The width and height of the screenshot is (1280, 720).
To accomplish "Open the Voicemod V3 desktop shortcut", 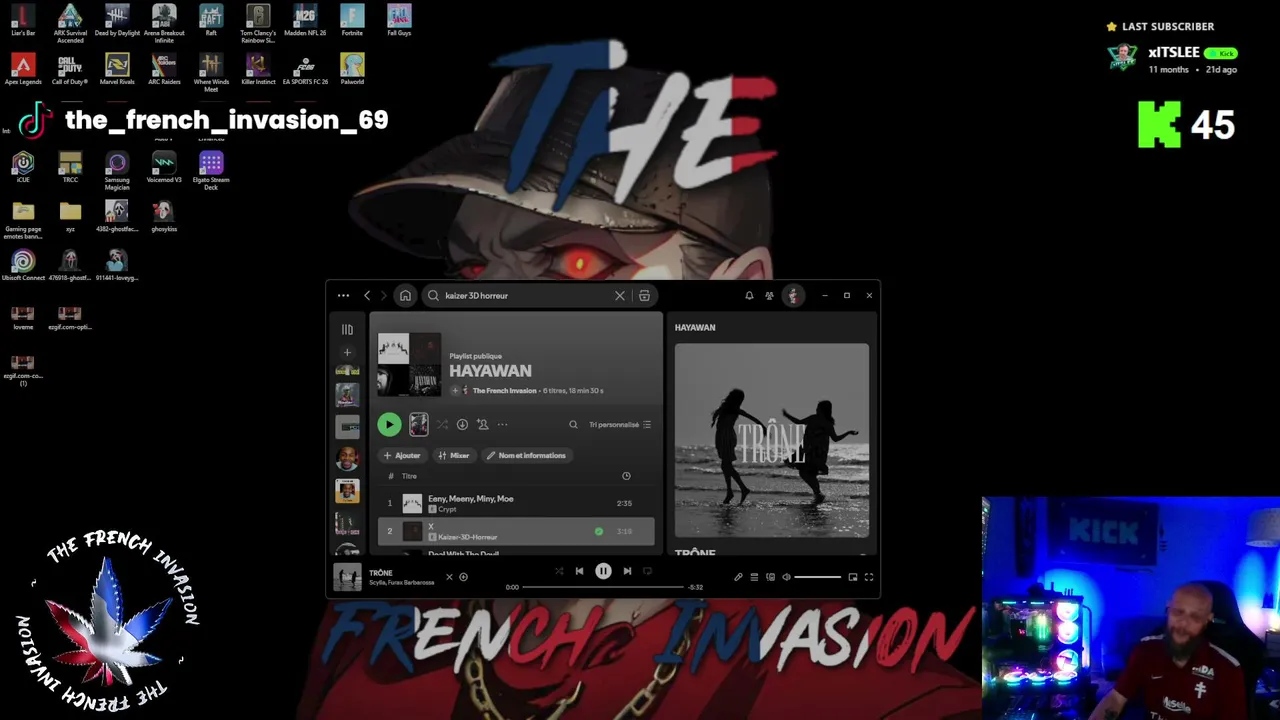I will click(x=164, y=167).
